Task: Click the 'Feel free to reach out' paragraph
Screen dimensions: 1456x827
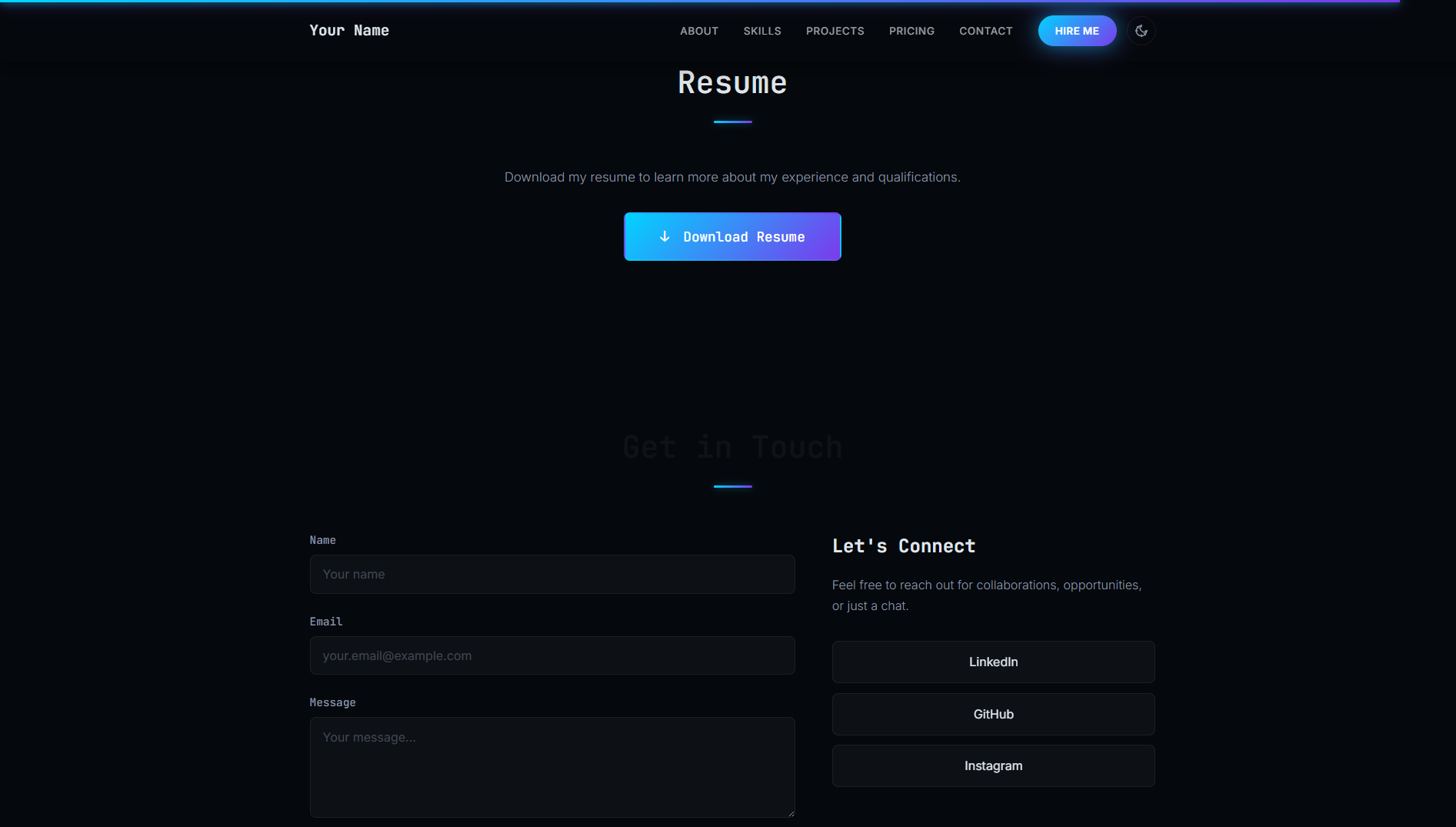Action: tap(987, 595)
